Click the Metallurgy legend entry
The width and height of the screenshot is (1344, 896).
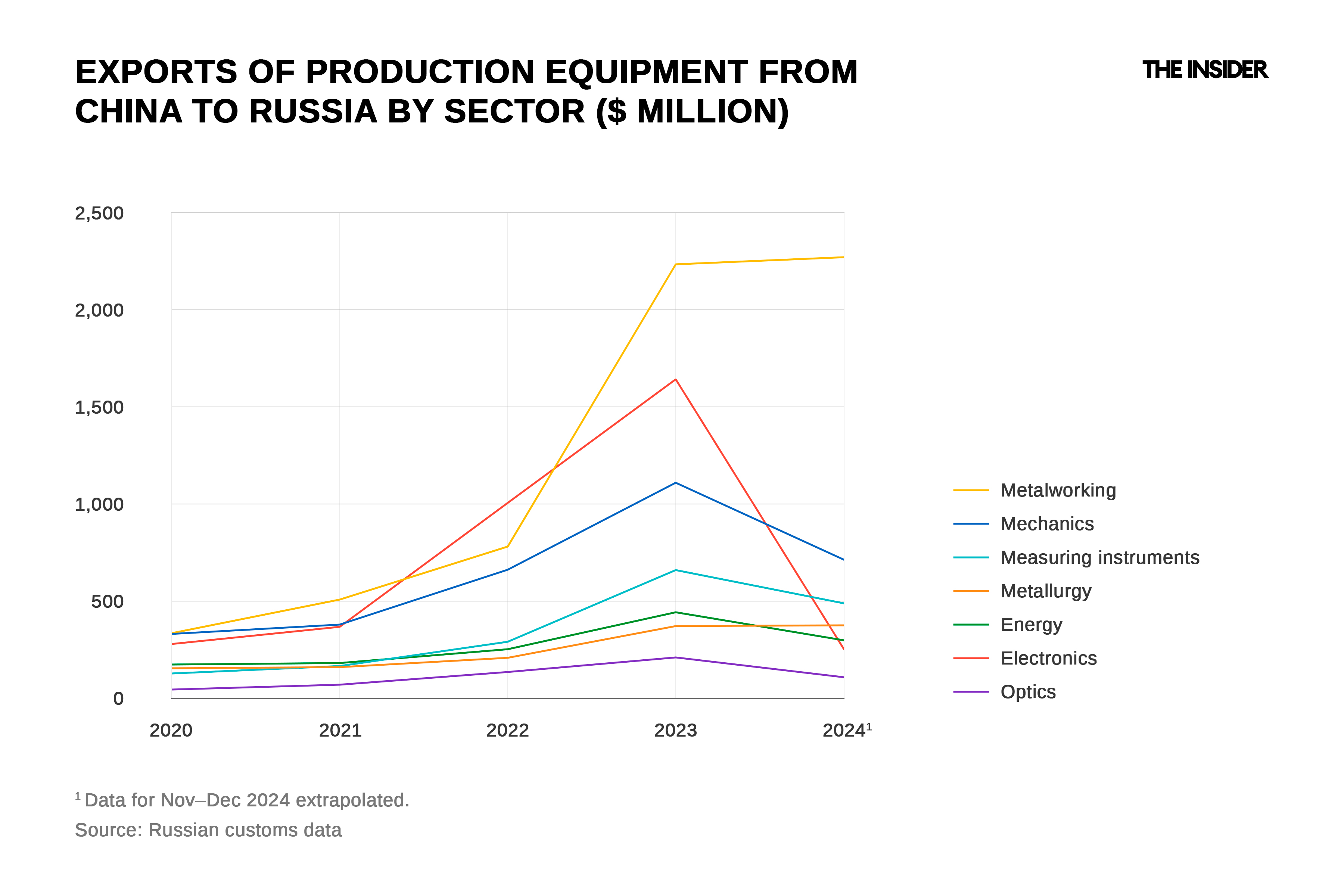(x=1046, y=591)
